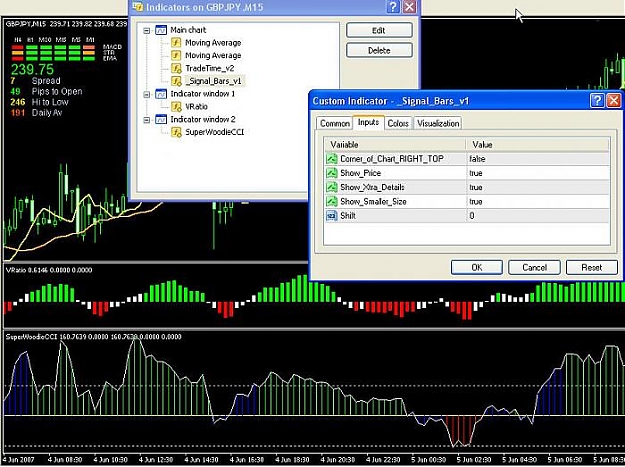The width and height of the screenshot is (625, 467).
Task: Click the Indicator window 2 icon
Action: coord(161,120)
